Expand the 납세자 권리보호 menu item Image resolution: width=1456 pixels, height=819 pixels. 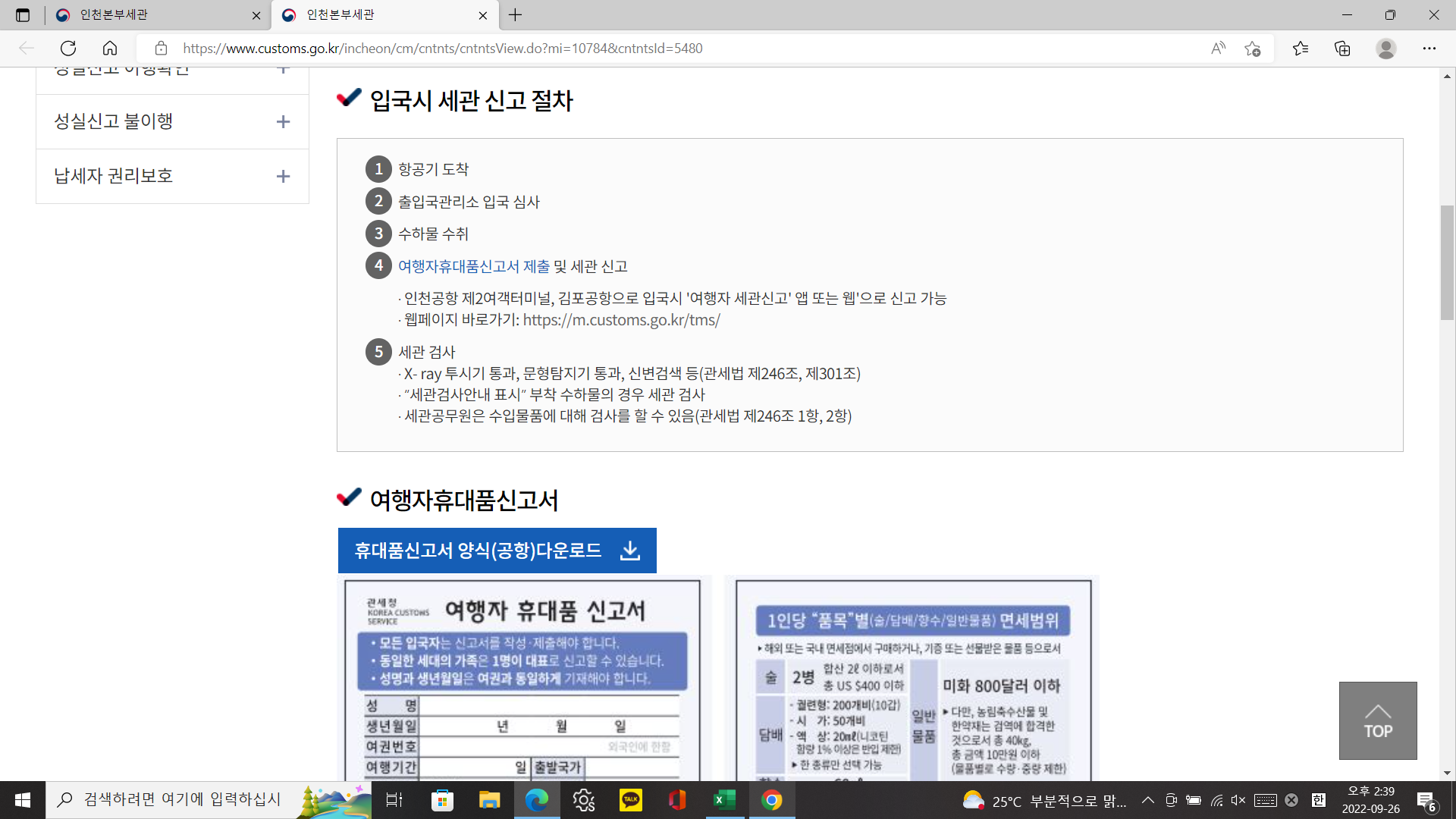[283, 177]
